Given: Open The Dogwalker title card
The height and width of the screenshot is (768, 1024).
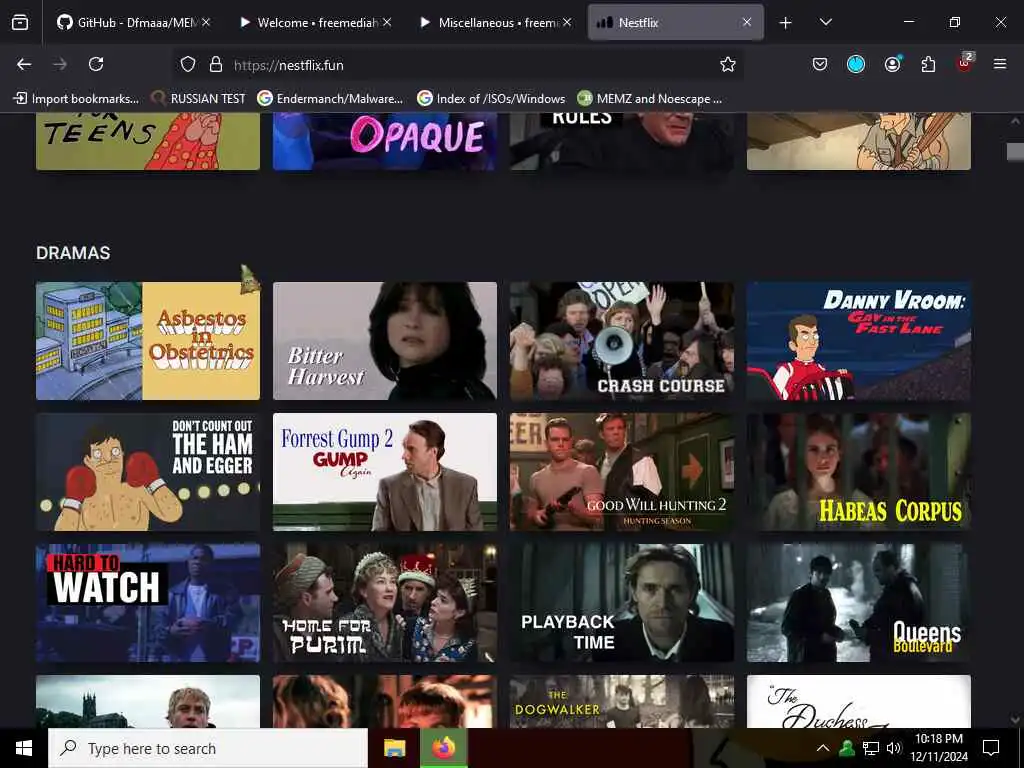Looking at the screenshot, I should click(x=622, y=701).
